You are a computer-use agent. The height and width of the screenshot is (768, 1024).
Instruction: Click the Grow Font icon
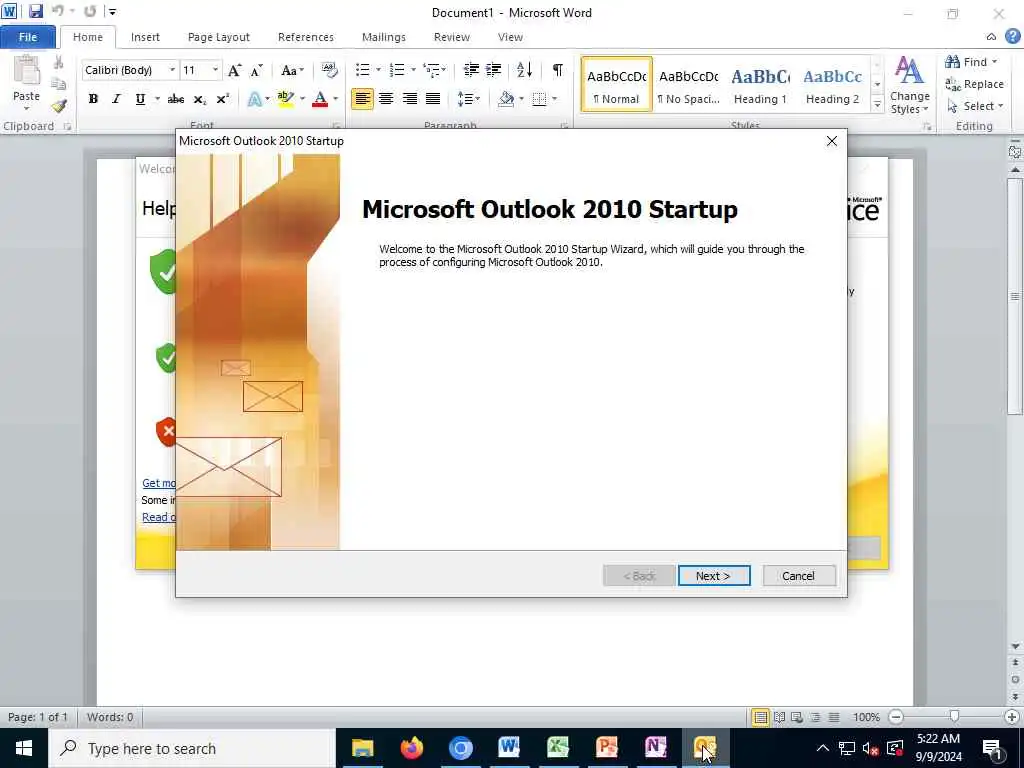234,70
